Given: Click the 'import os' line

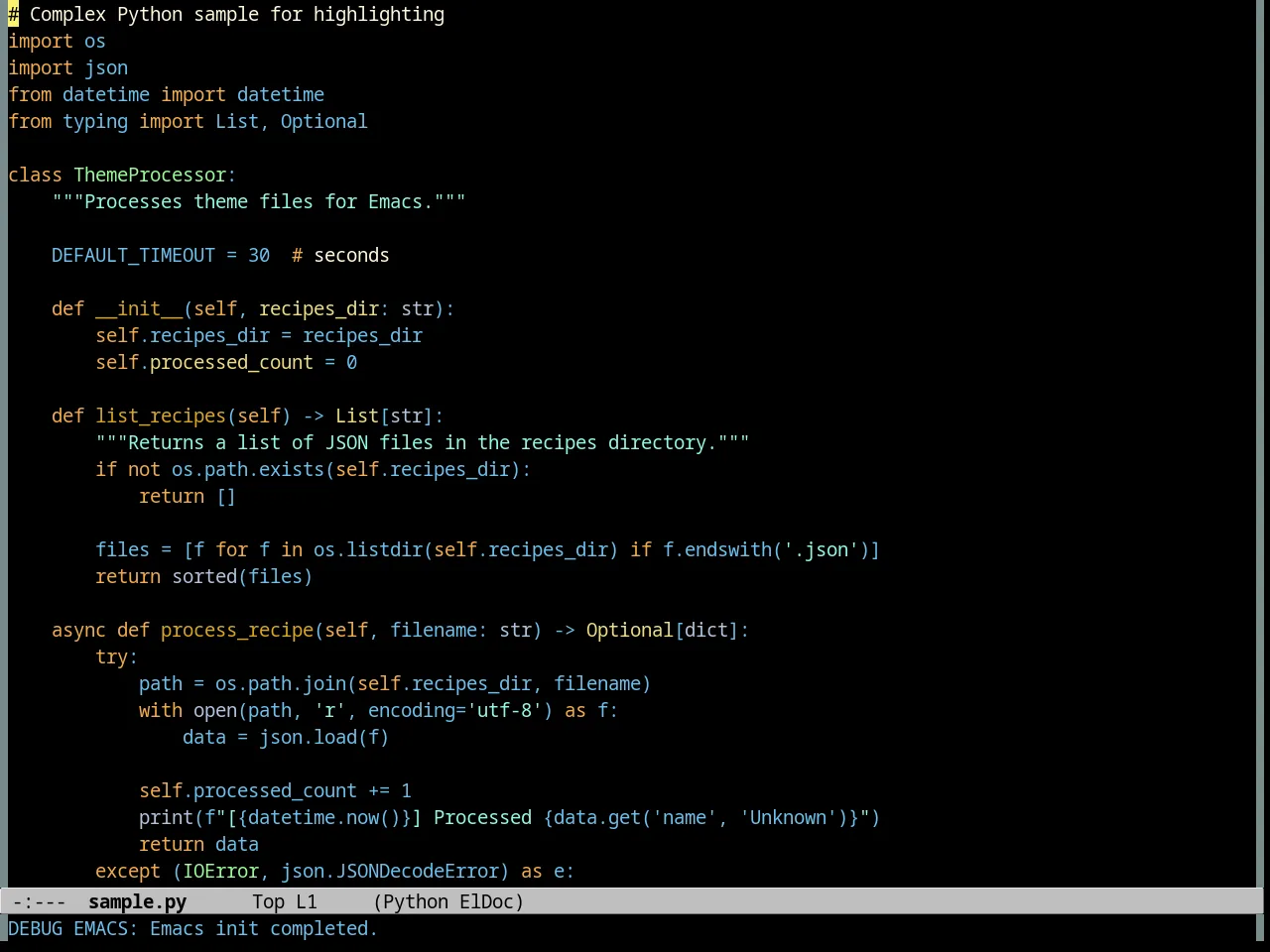Looking at the screenshot, I should [57, 41].
